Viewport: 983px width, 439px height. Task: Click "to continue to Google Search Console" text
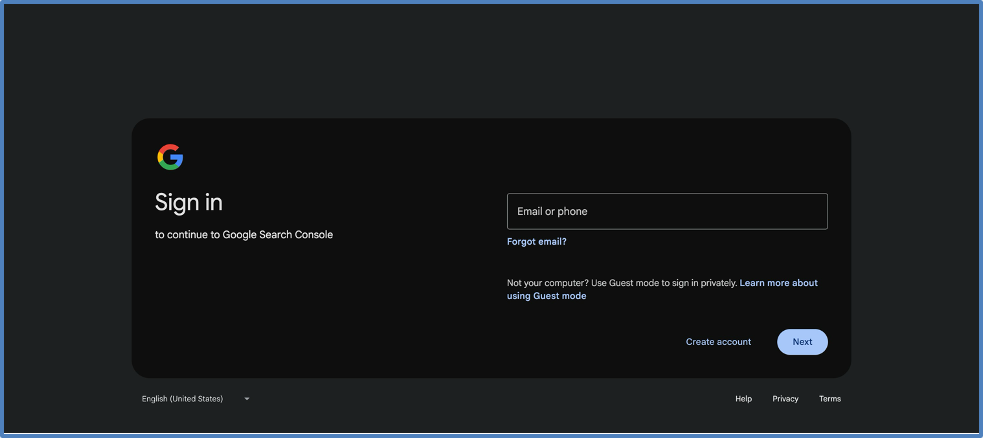pyautogui.click(x=244, y=235)
